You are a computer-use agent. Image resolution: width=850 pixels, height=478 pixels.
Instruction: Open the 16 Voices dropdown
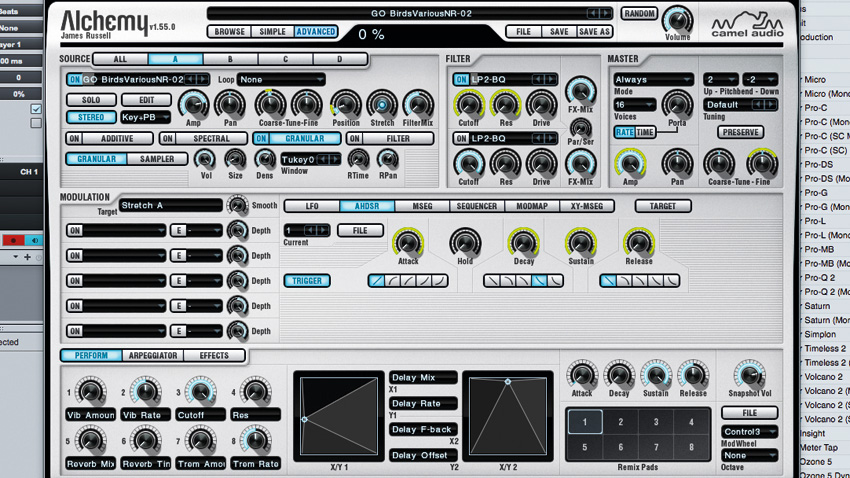[634, 105]
